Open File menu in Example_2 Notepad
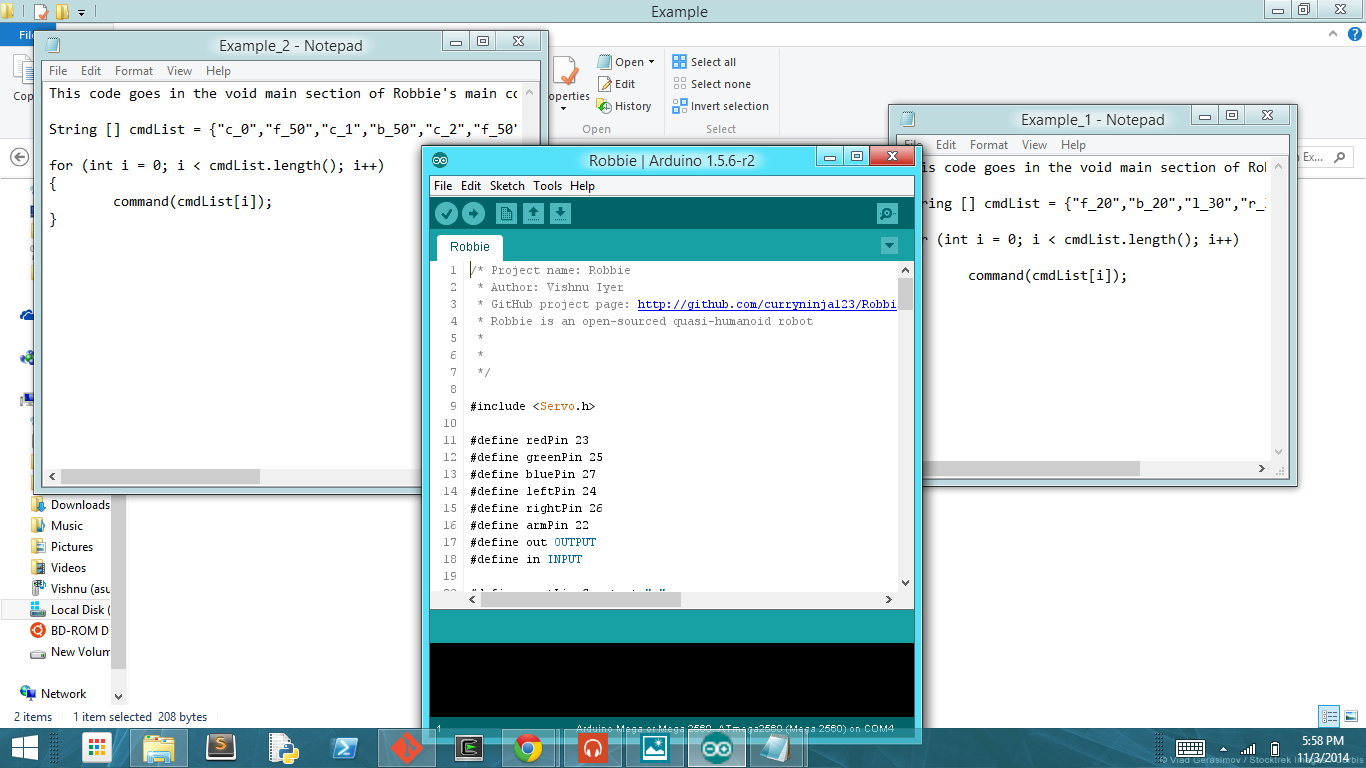 tap(58, 71)
